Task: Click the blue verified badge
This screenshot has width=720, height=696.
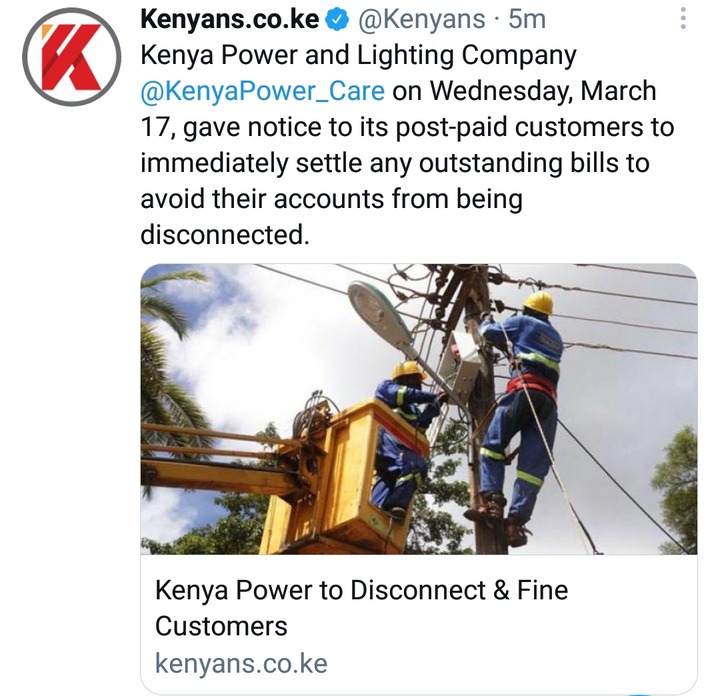Action: coord(338,20)
